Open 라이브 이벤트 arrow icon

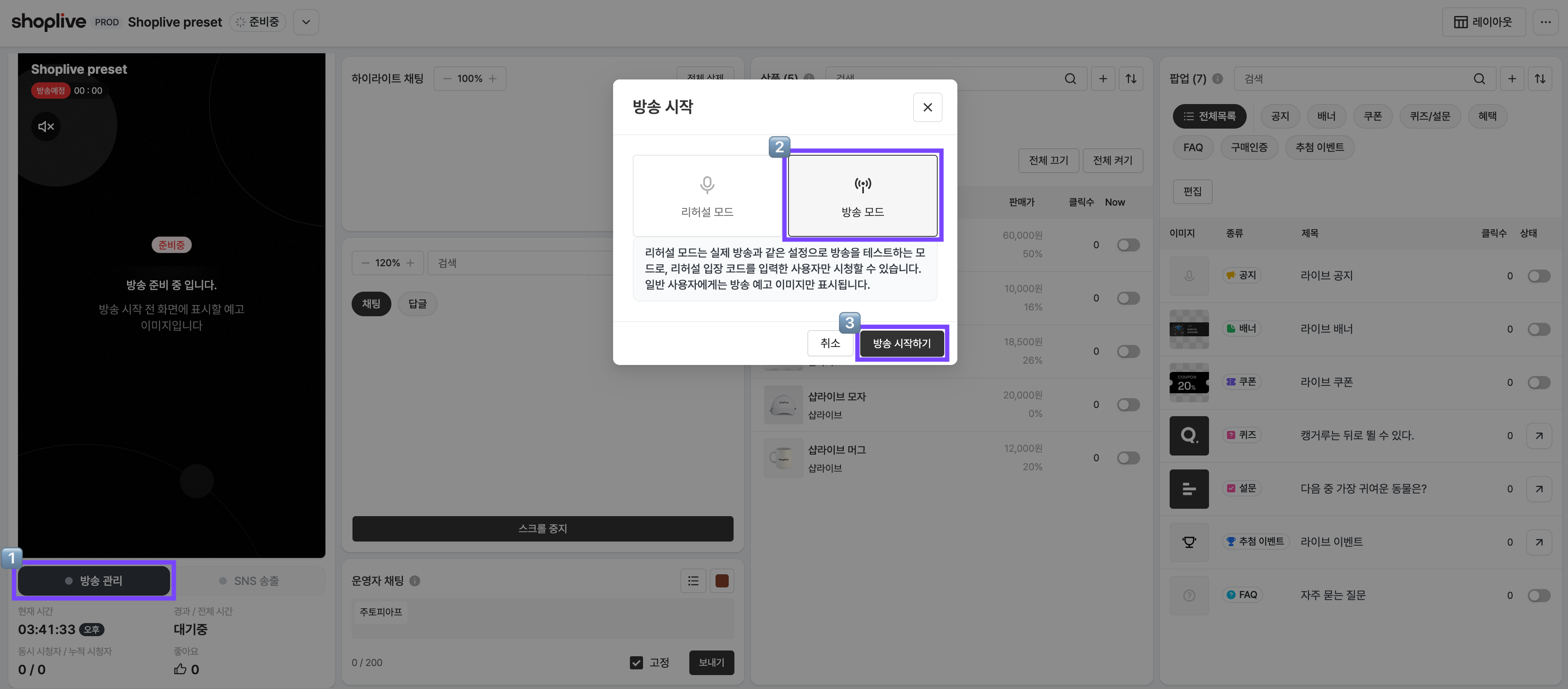(x=1539, y=542)
